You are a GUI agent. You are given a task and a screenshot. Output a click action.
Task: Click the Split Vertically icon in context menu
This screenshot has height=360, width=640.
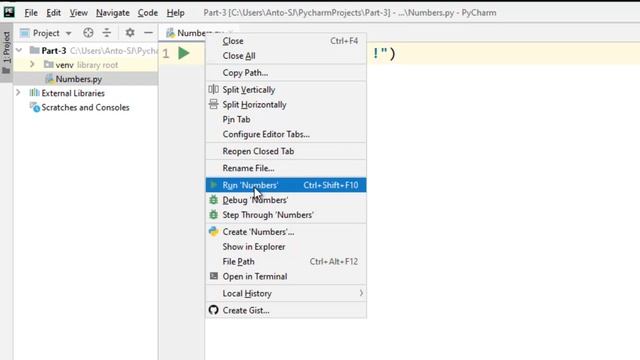point(213,89)
